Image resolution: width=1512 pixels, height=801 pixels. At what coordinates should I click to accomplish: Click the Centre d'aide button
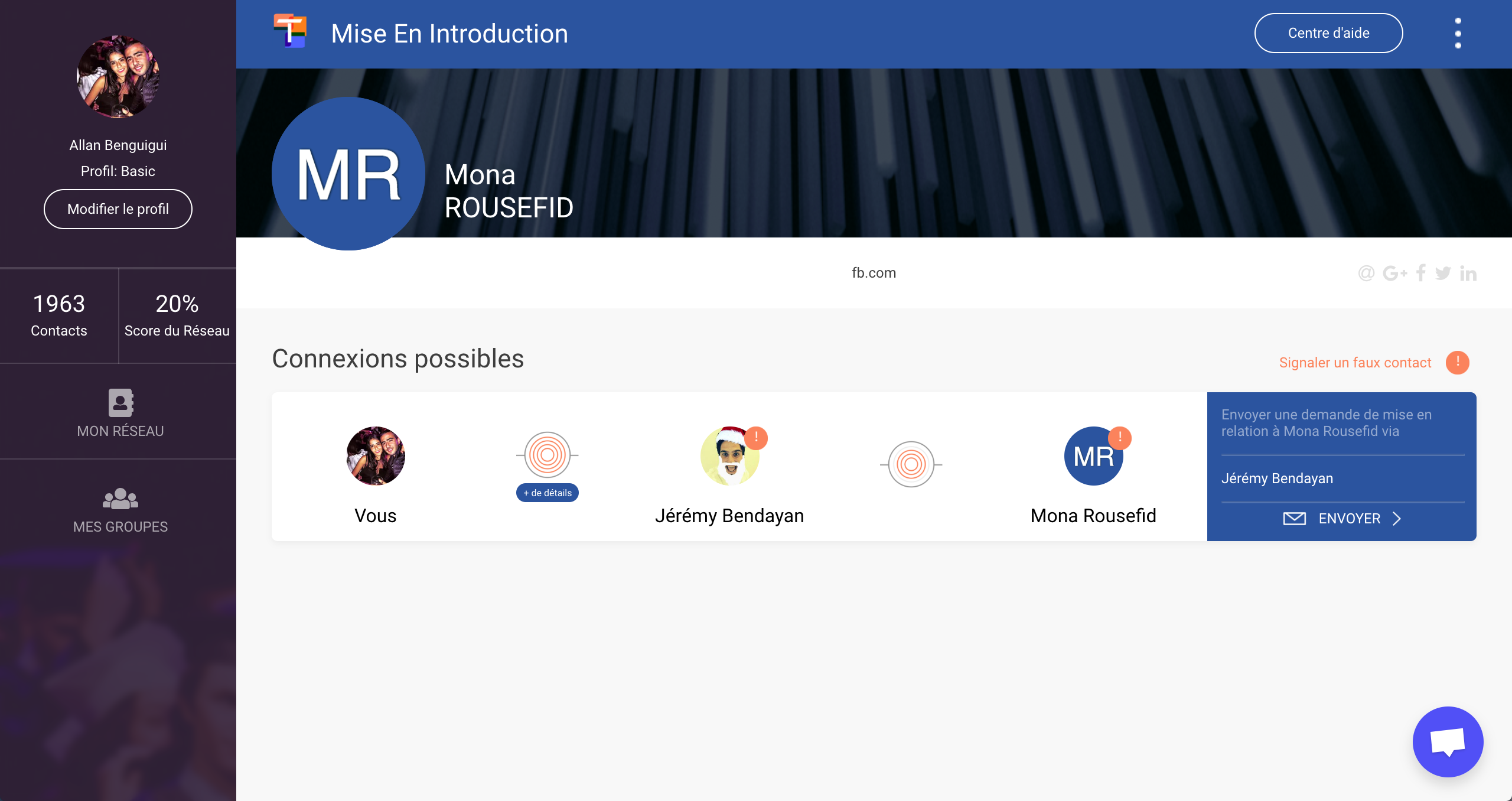1328,33
